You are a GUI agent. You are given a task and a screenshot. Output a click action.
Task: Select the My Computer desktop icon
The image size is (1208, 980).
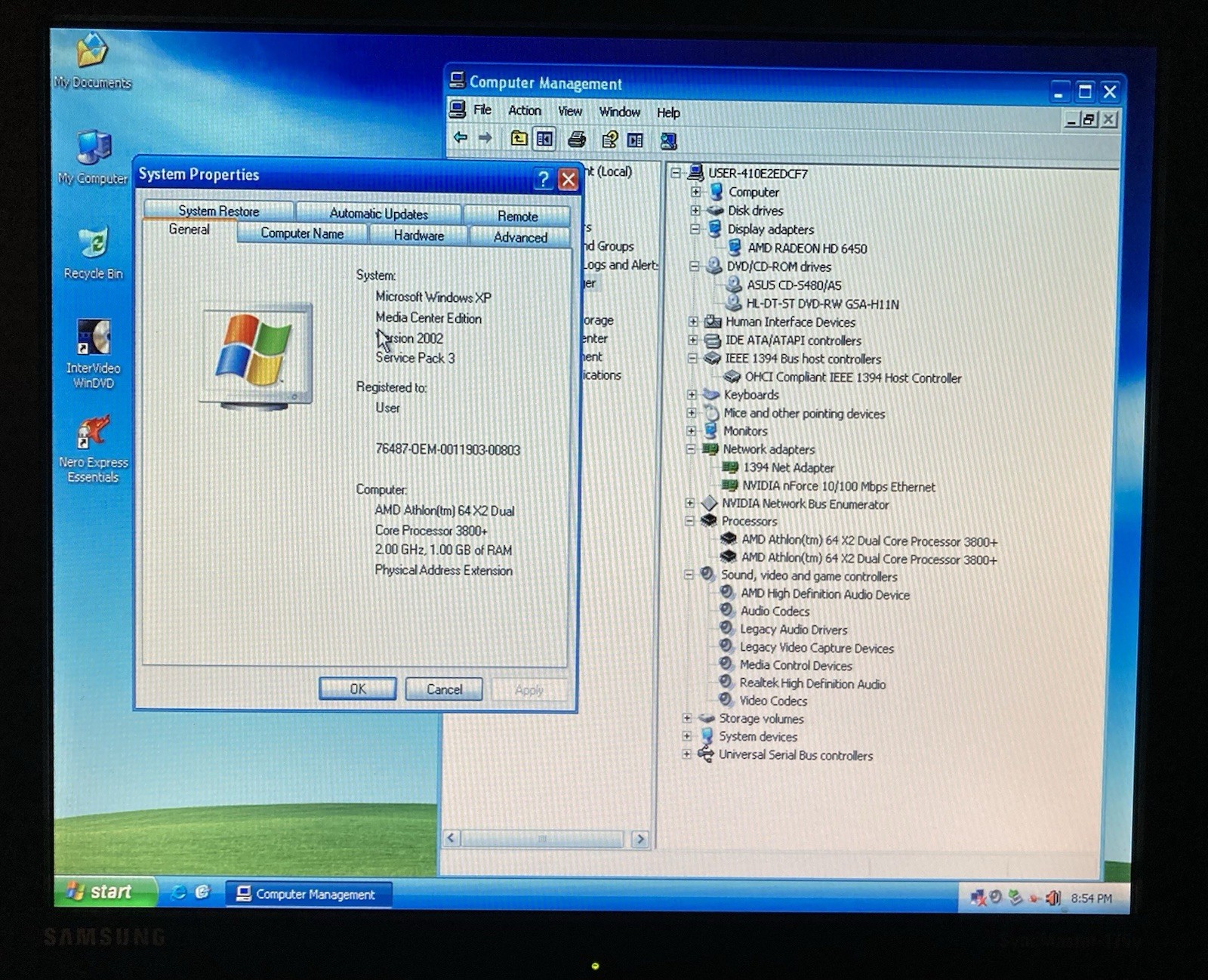93,157
